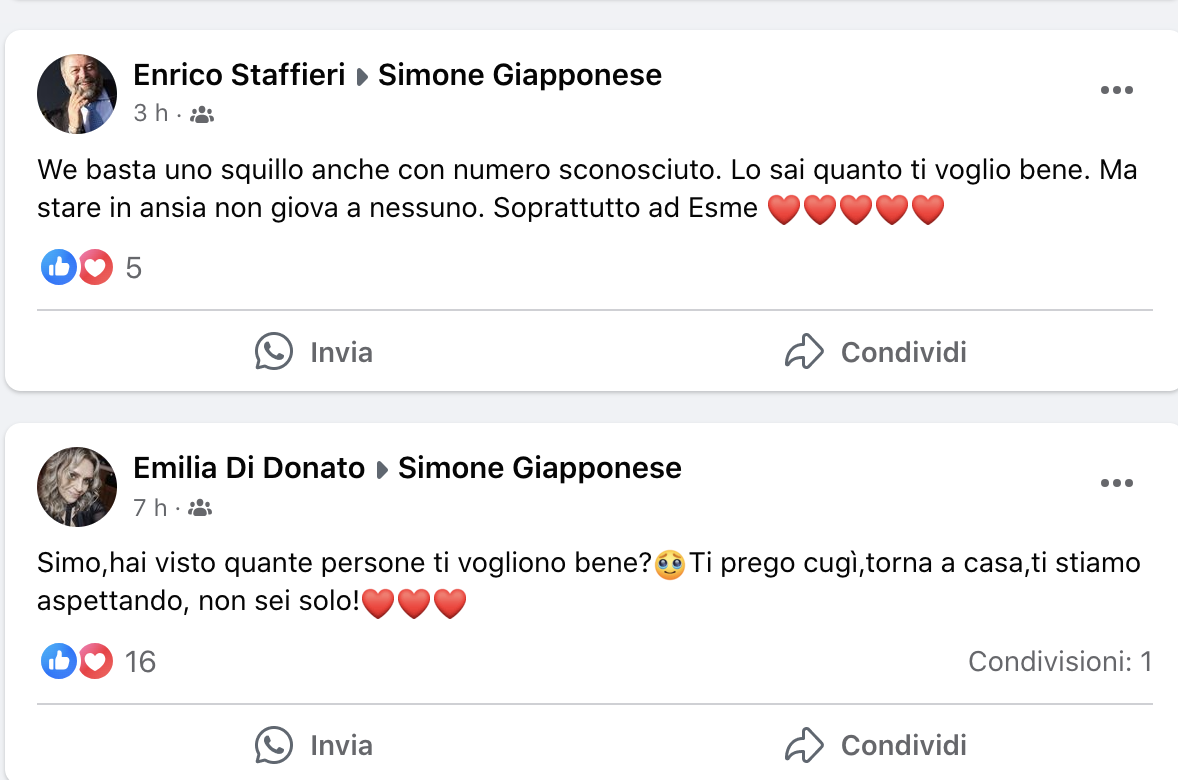
Task: Click the 3 h timestamp on Enrico's post
Action: pyautogui.click(x=151, y=114)
